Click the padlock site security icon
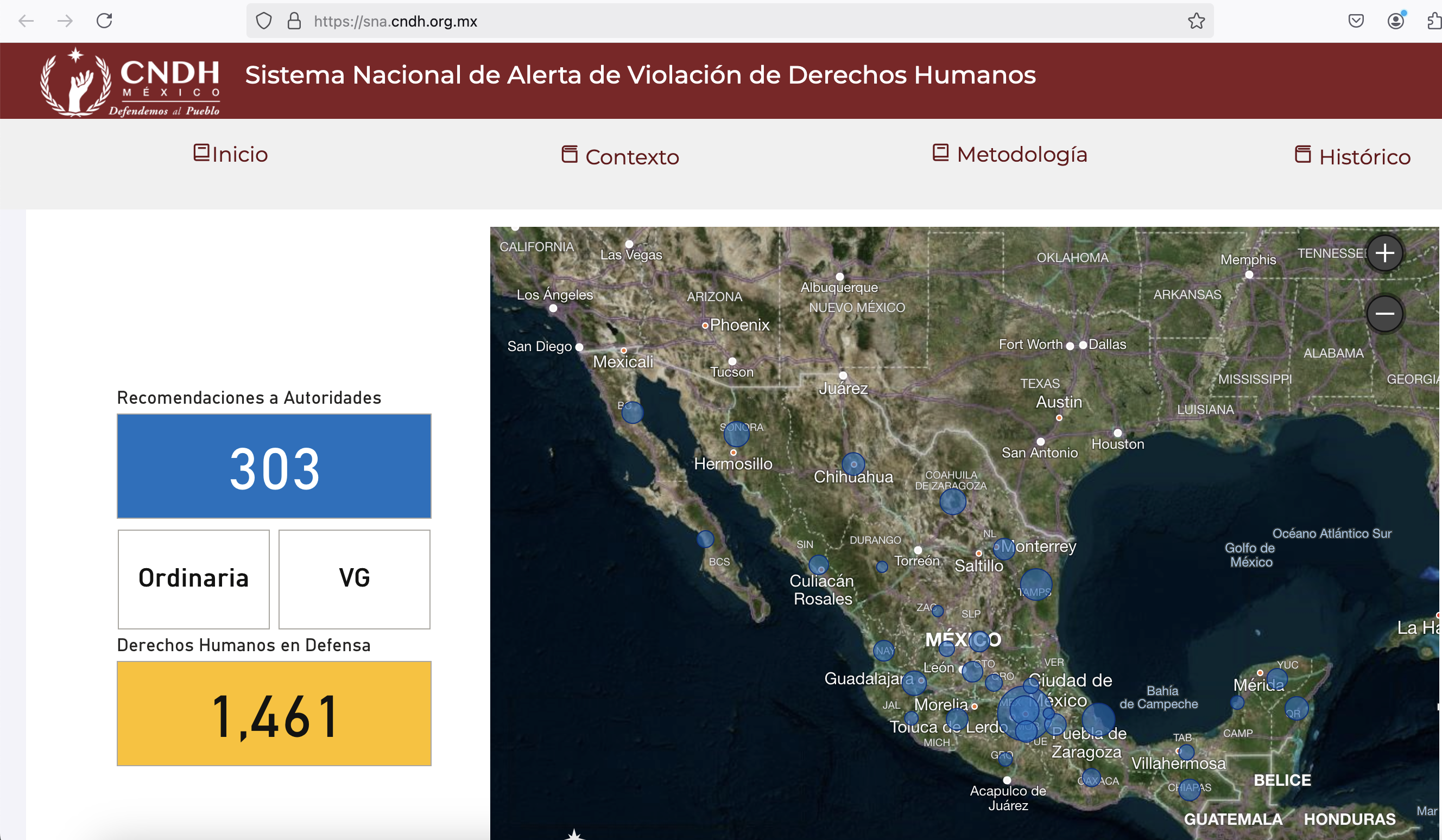The image size is (1442, 840). 294,21
